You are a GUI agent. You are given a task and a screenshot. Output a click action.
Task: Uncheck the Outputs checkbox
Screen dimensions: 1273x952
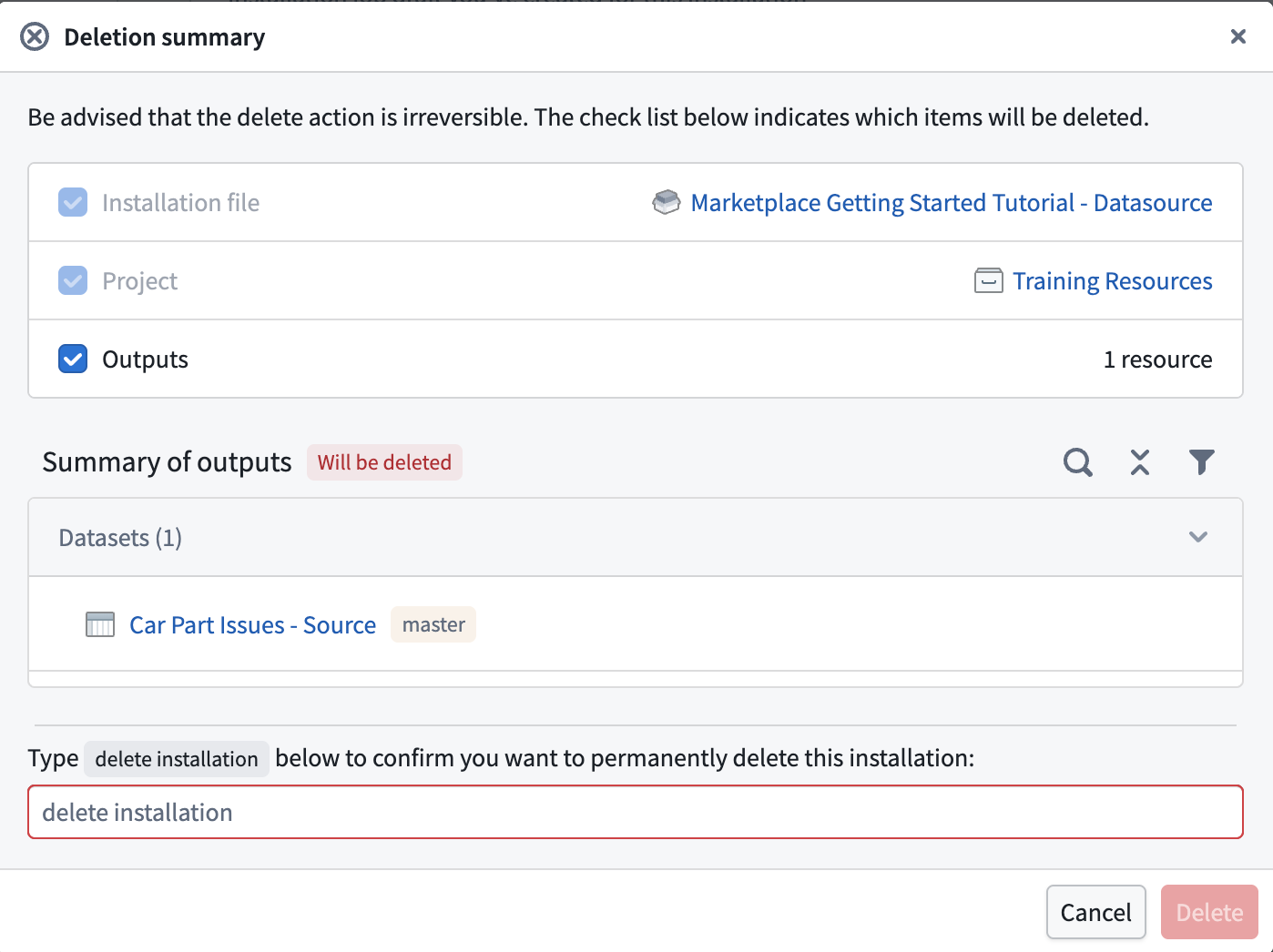(73, 359)
